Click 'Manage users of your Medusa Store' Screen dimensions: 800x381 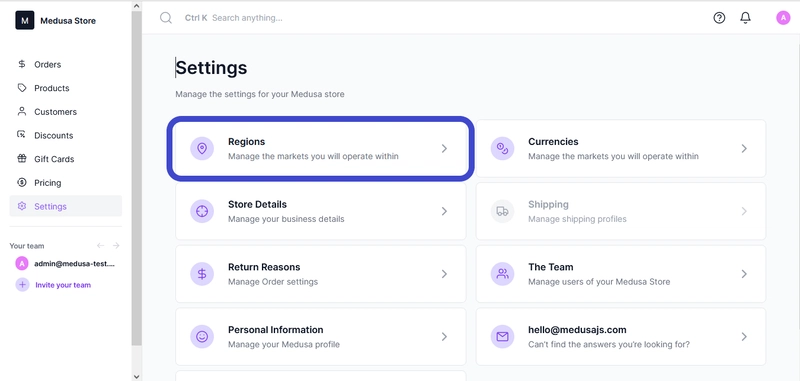[599, 282]
